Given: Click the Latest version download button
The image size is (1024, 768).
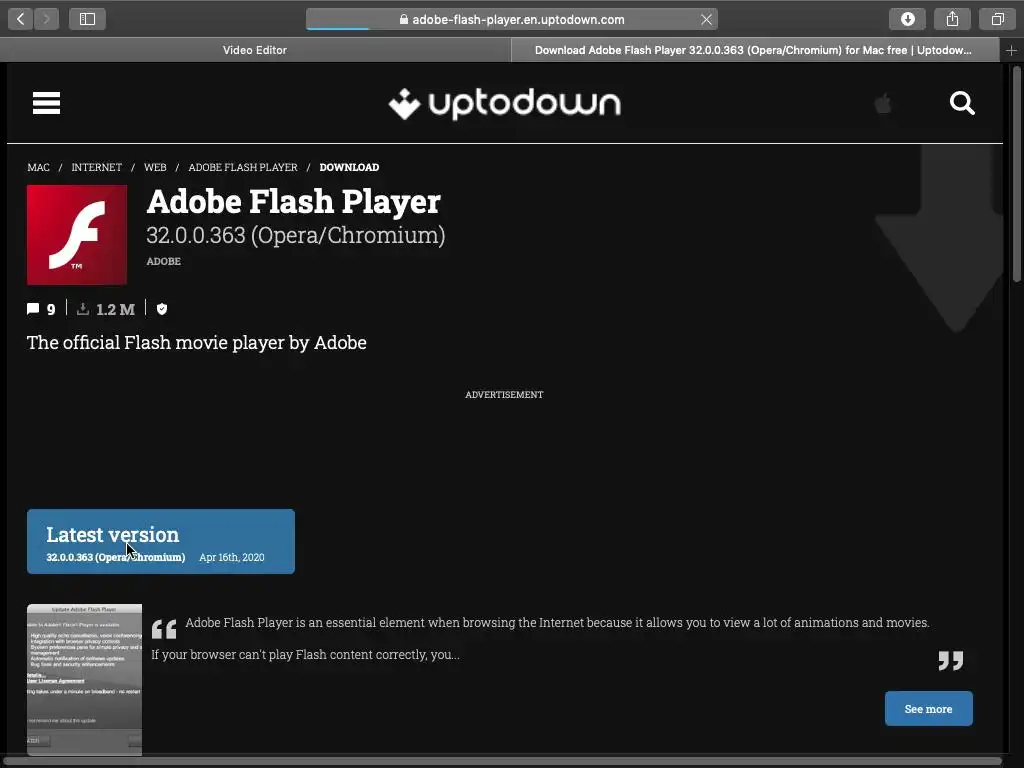Looking at the screenshot, I should pos(161,541).
